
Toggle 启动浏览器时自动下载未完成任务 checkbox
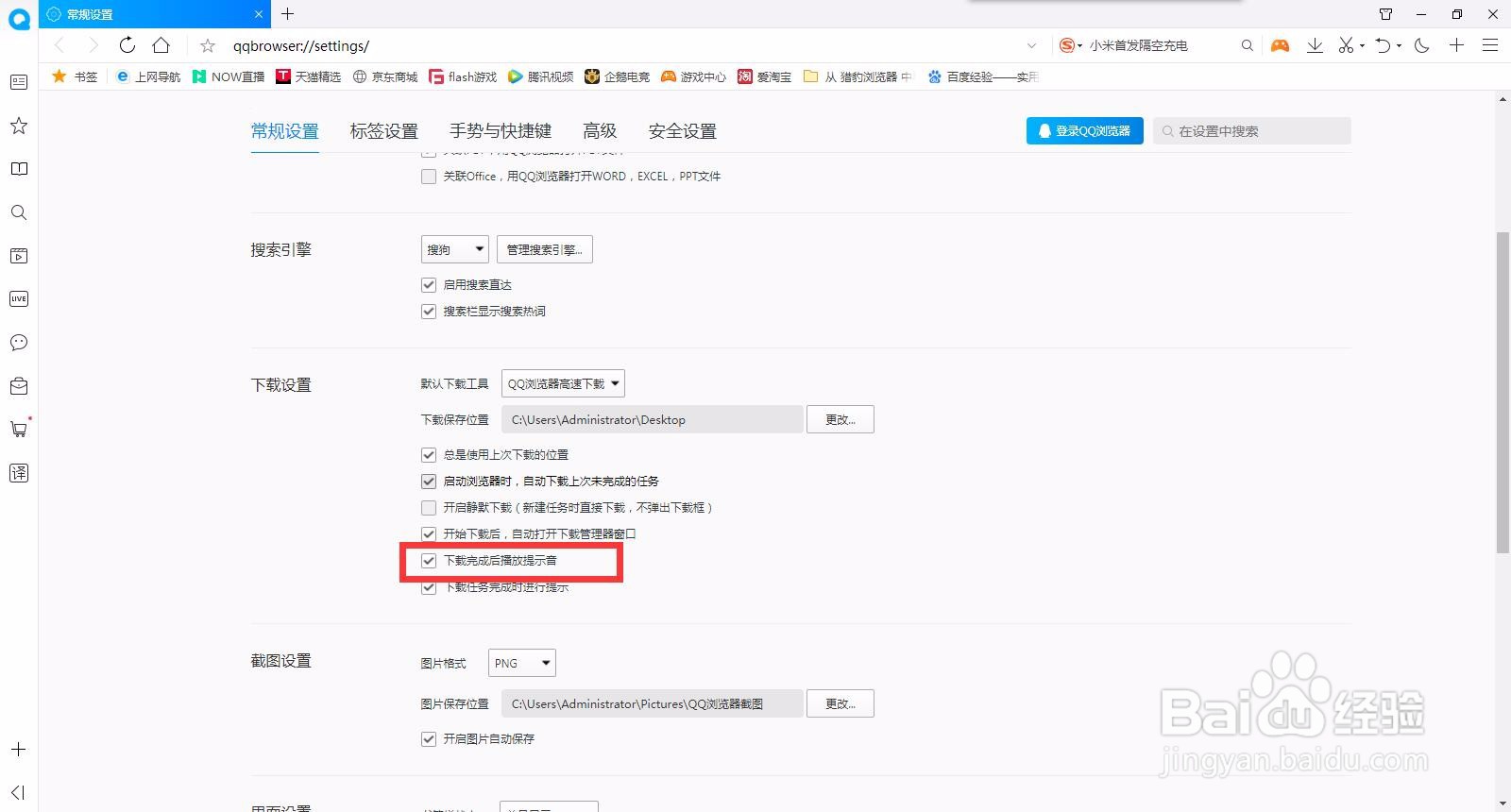[x=429, y=482]
